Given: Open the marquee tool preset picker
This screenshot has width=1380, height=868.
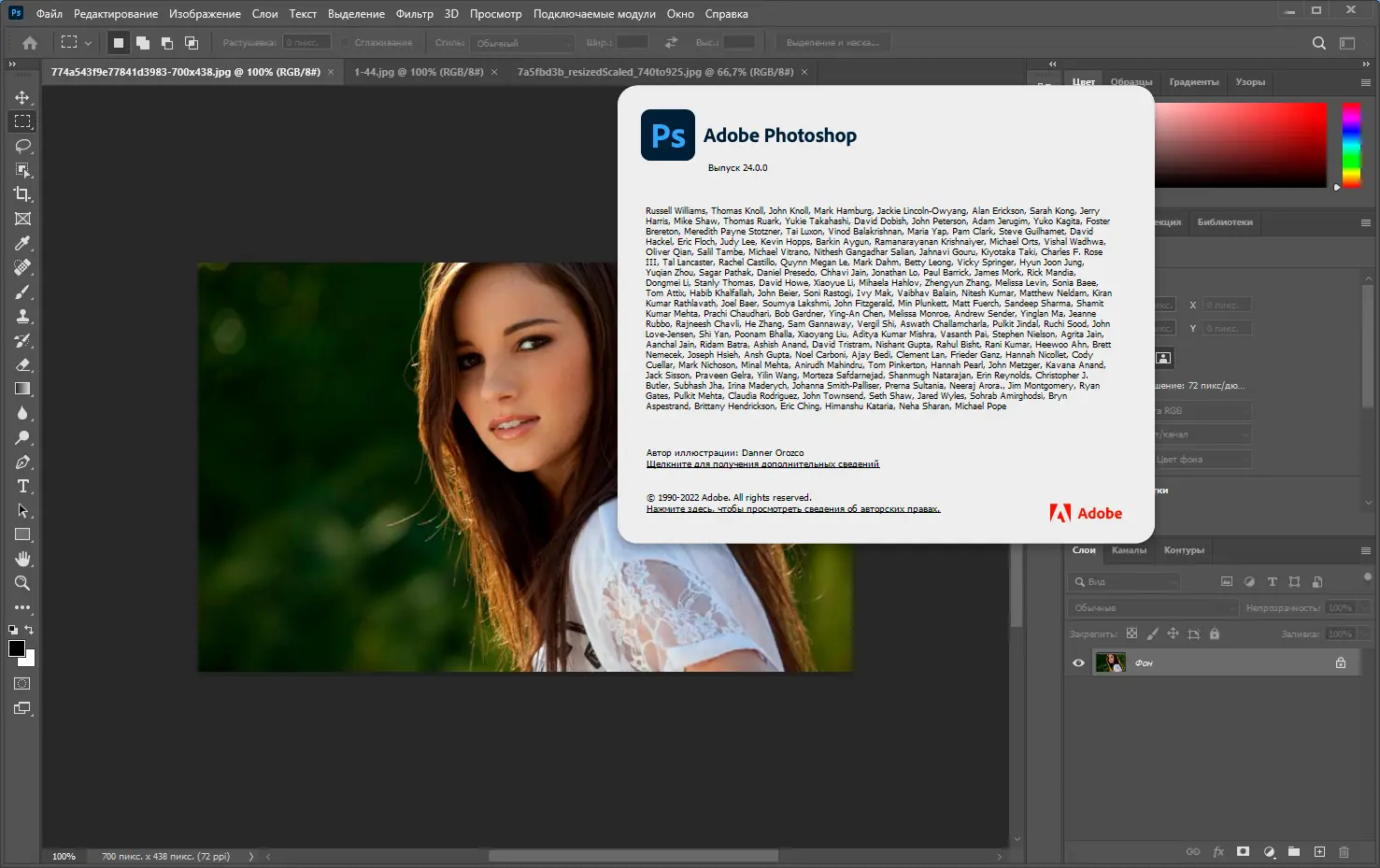Looking at the screenshot, I should (76, 43).
